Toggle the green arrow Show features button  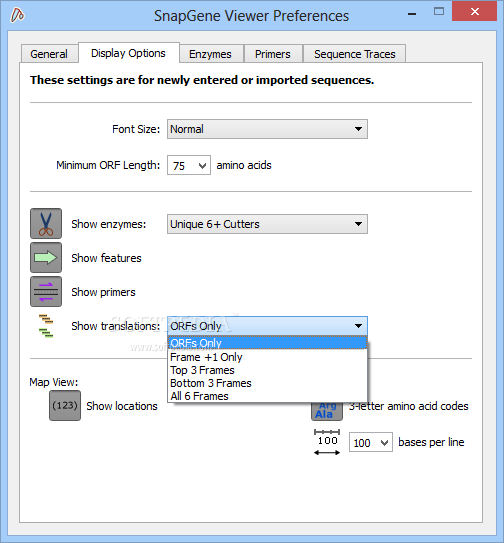[46, 257]
